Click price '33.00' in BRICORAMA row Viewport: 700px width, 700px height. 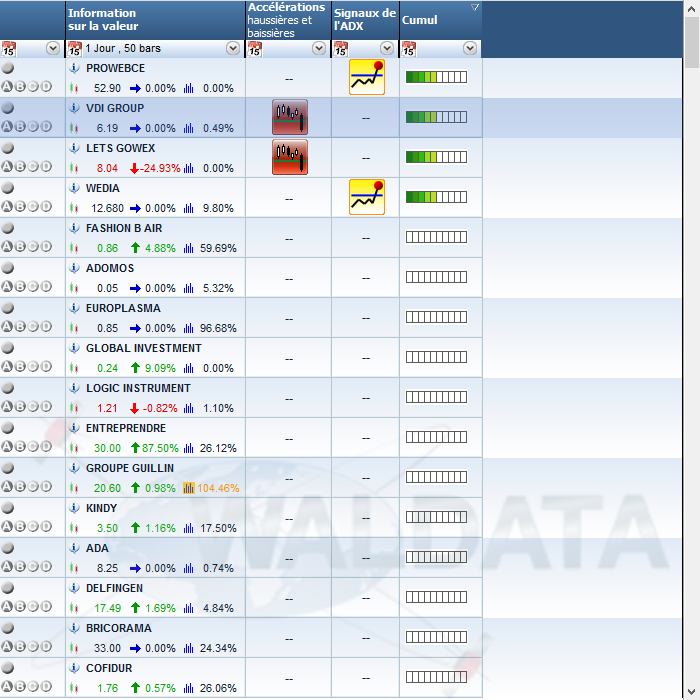click(107, 648)
